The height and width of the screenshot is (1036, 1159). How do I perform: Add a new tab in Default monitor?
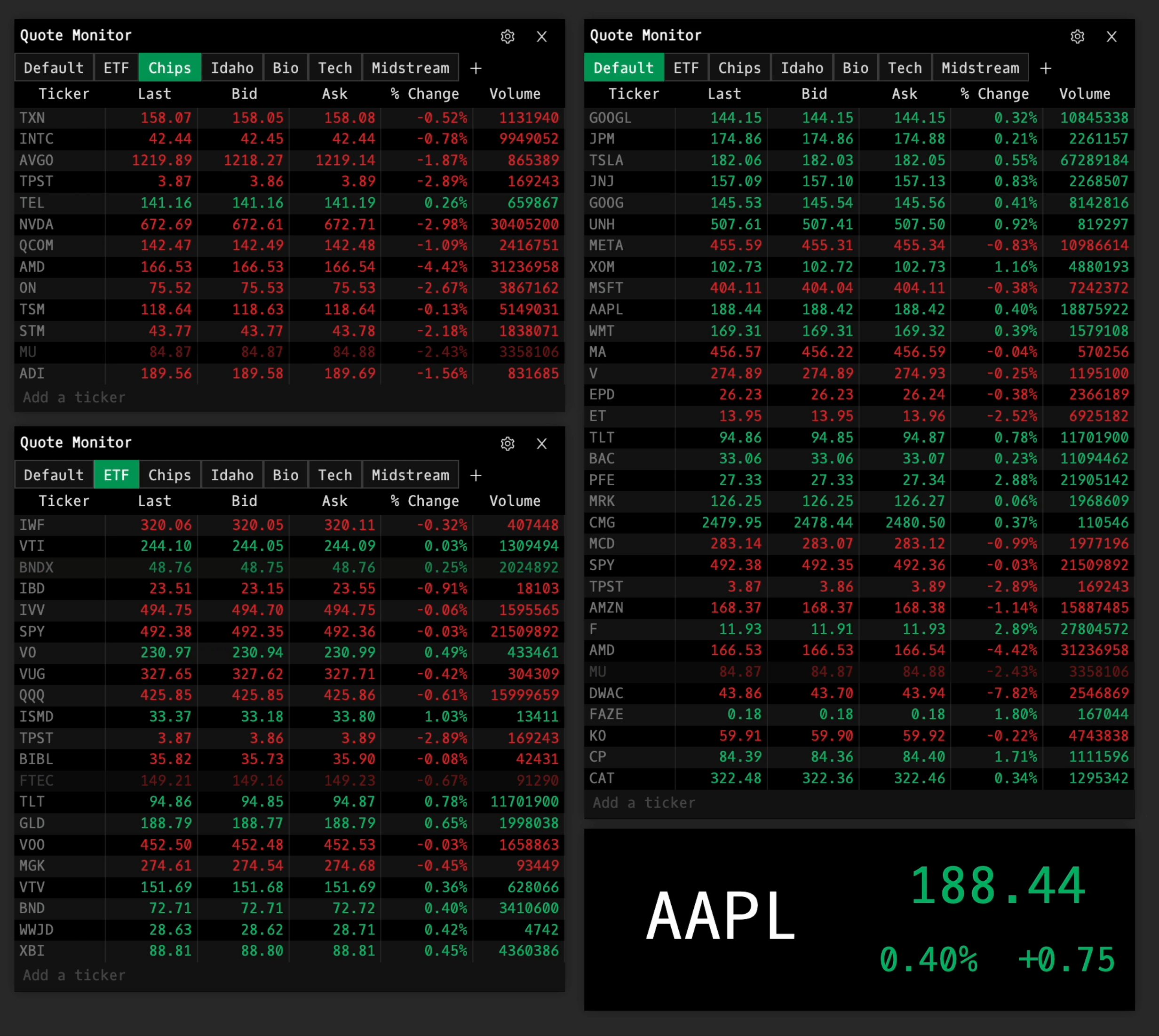[1045, 68]
